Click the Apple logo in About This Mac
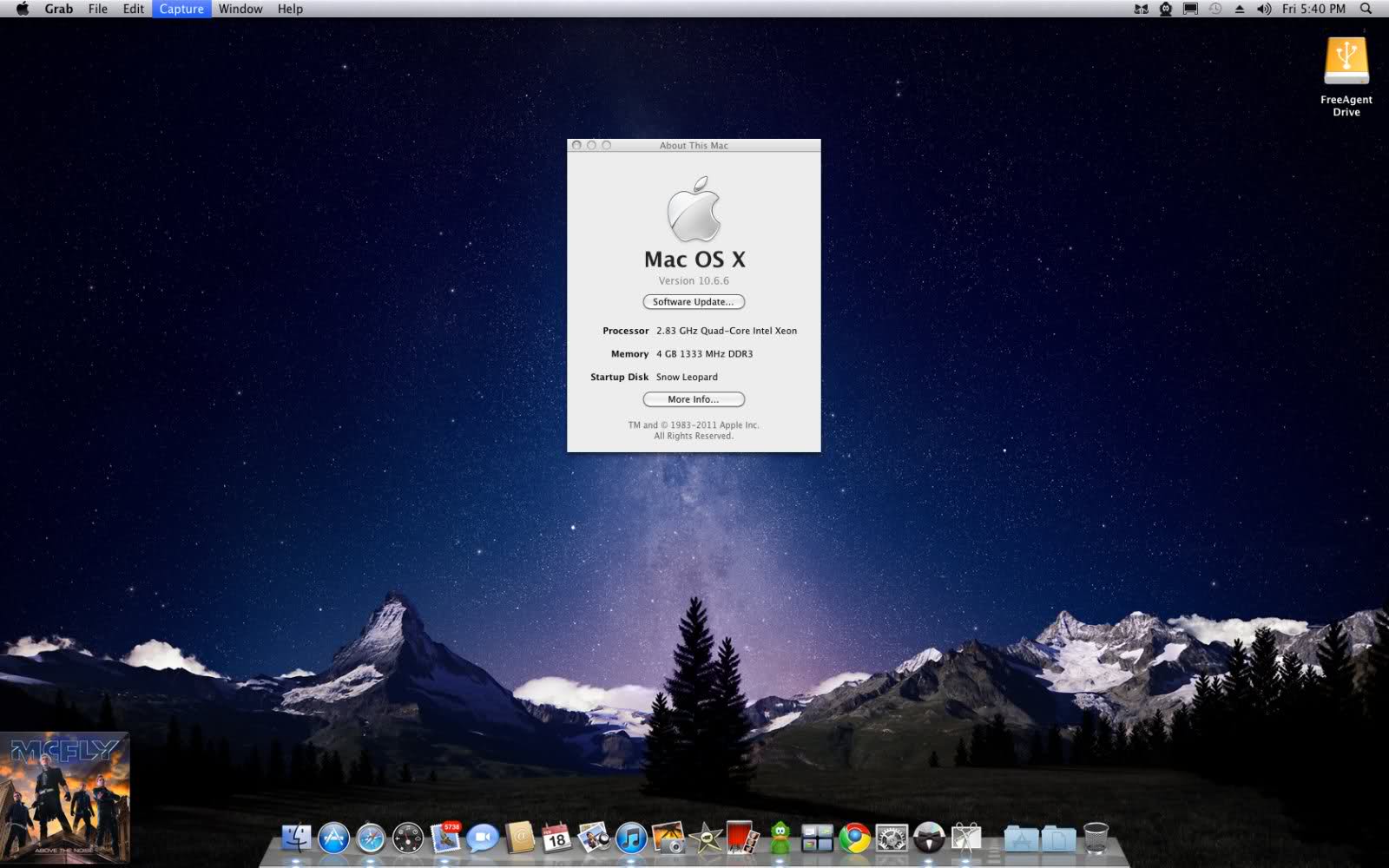The image size is (1389, 868). [x=694, y=208]
